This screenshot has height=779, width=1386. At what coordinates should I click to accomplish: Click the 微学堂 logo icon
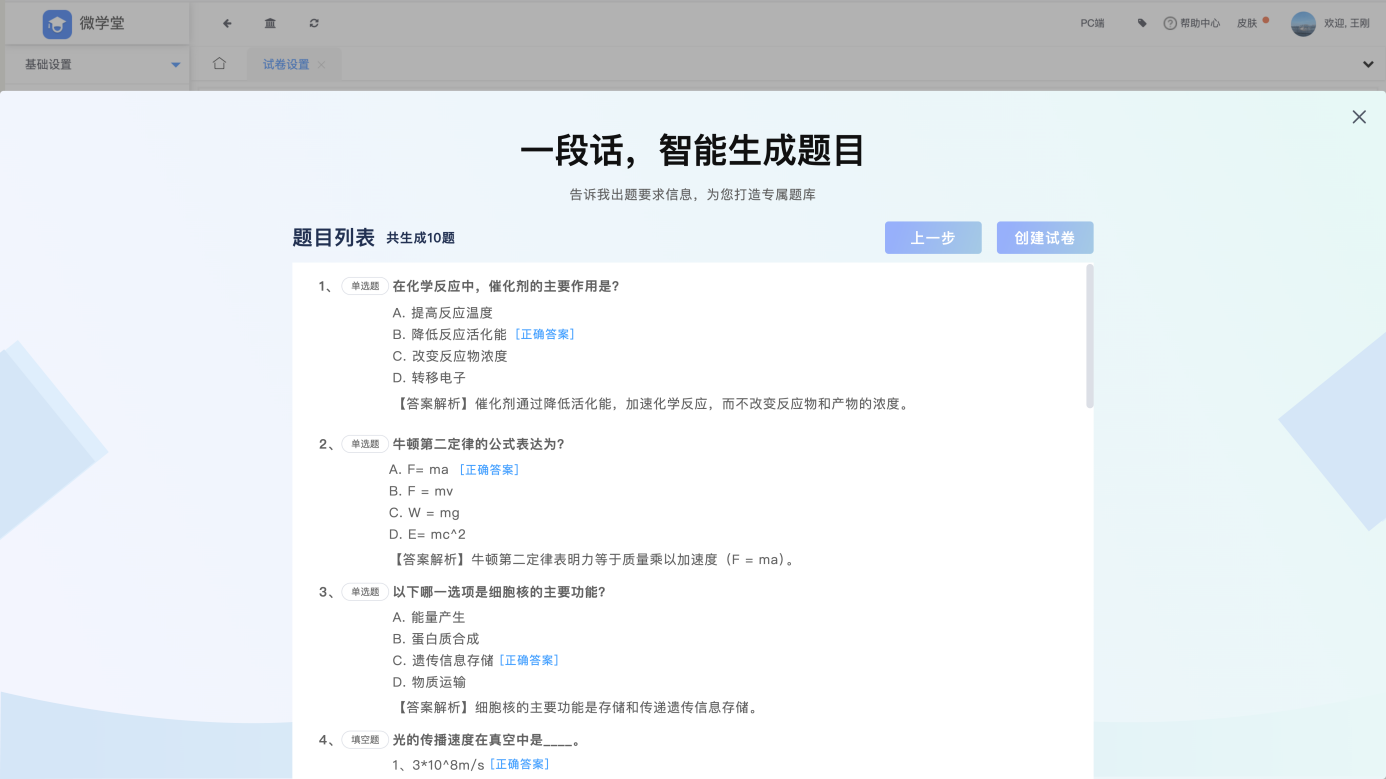coord(57,24)
